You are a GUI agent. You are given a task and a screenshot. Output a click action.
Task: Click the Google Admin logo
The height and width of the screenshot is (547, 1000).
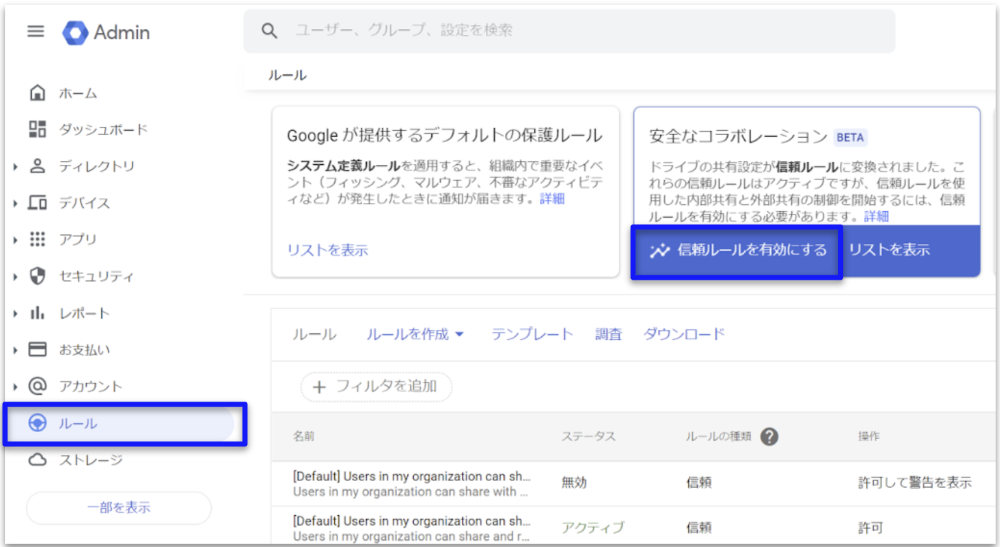(x=76, y=32)
